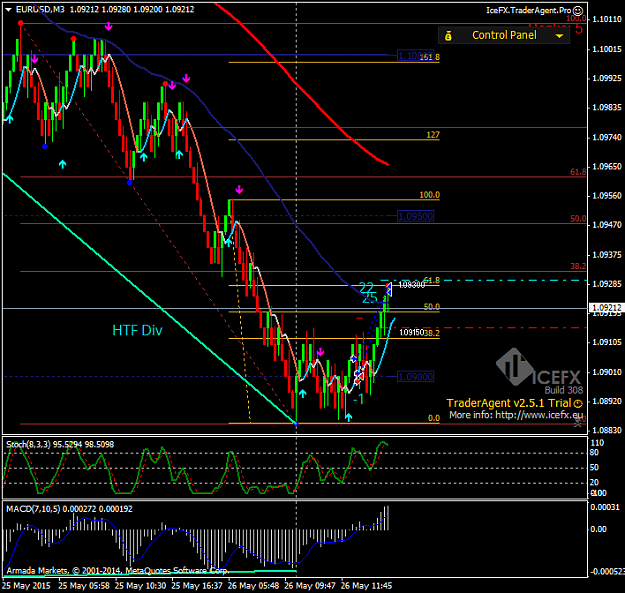Click the 1.10110 value on price scale
This screenshot has width=625, height=593.
(x=607, y=19)
